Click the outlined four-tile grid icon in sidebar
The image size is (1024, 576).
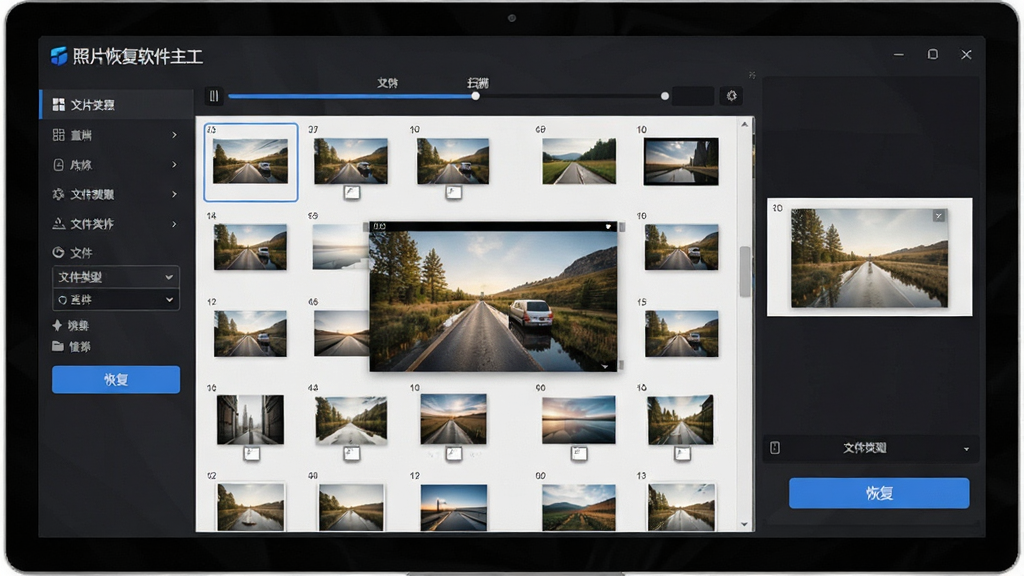tap(59, 135)
